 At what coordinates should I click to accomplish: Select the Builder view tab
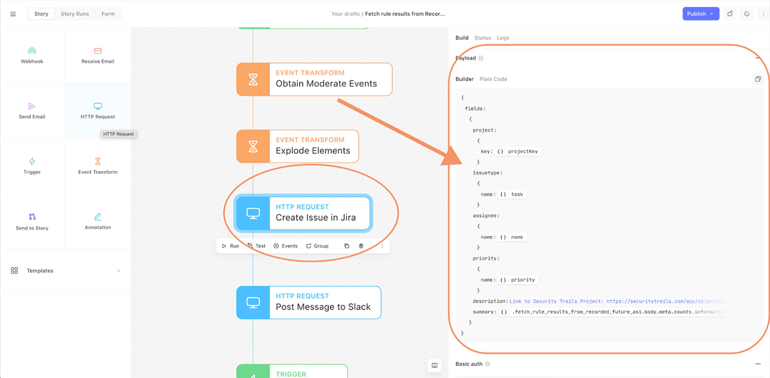[x=465, y=79]
